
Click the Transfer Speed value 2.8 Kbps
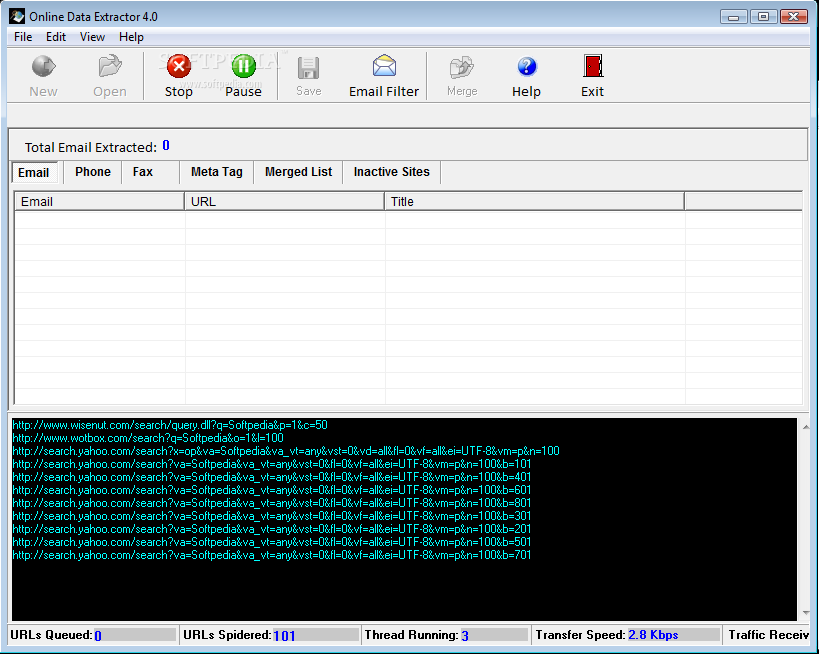click(653, 635)
